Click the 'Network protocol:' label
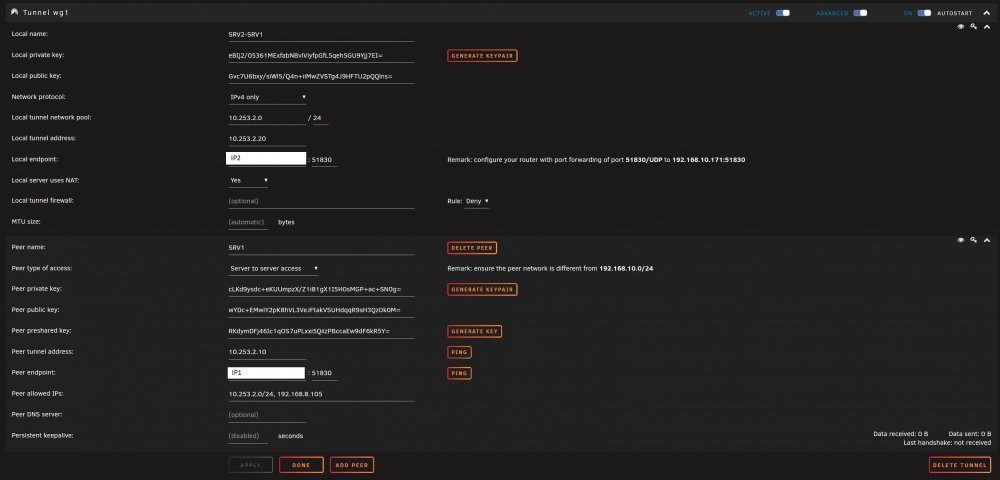The width and height of the screenshot is (1000, 480). (x=38, y=97)
